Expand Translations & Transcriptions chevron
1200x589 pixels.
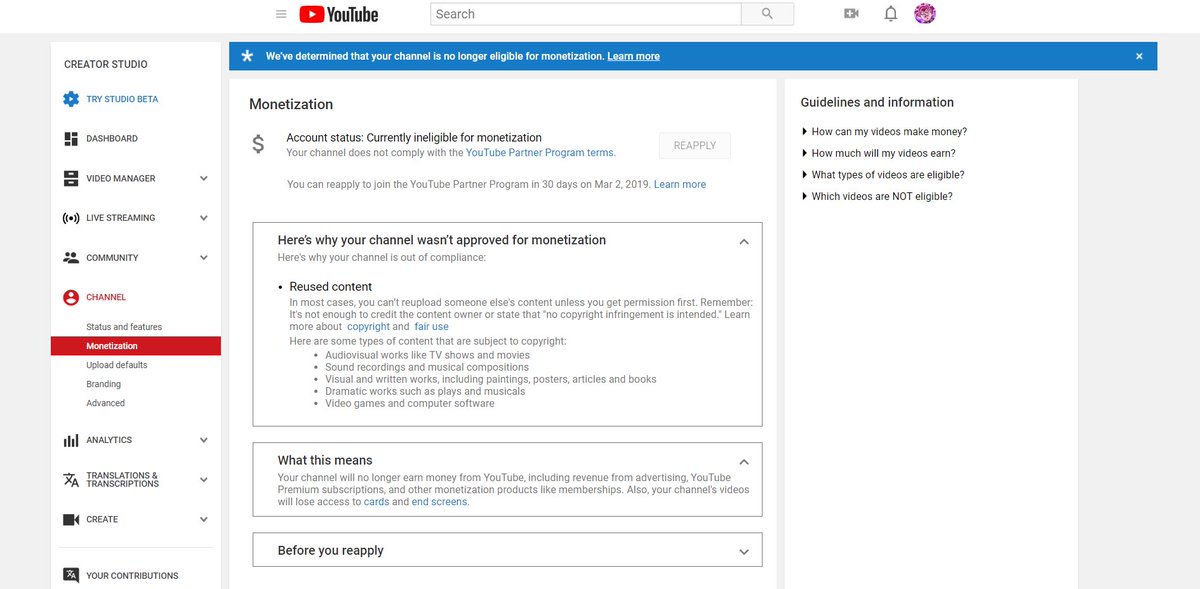204,480
